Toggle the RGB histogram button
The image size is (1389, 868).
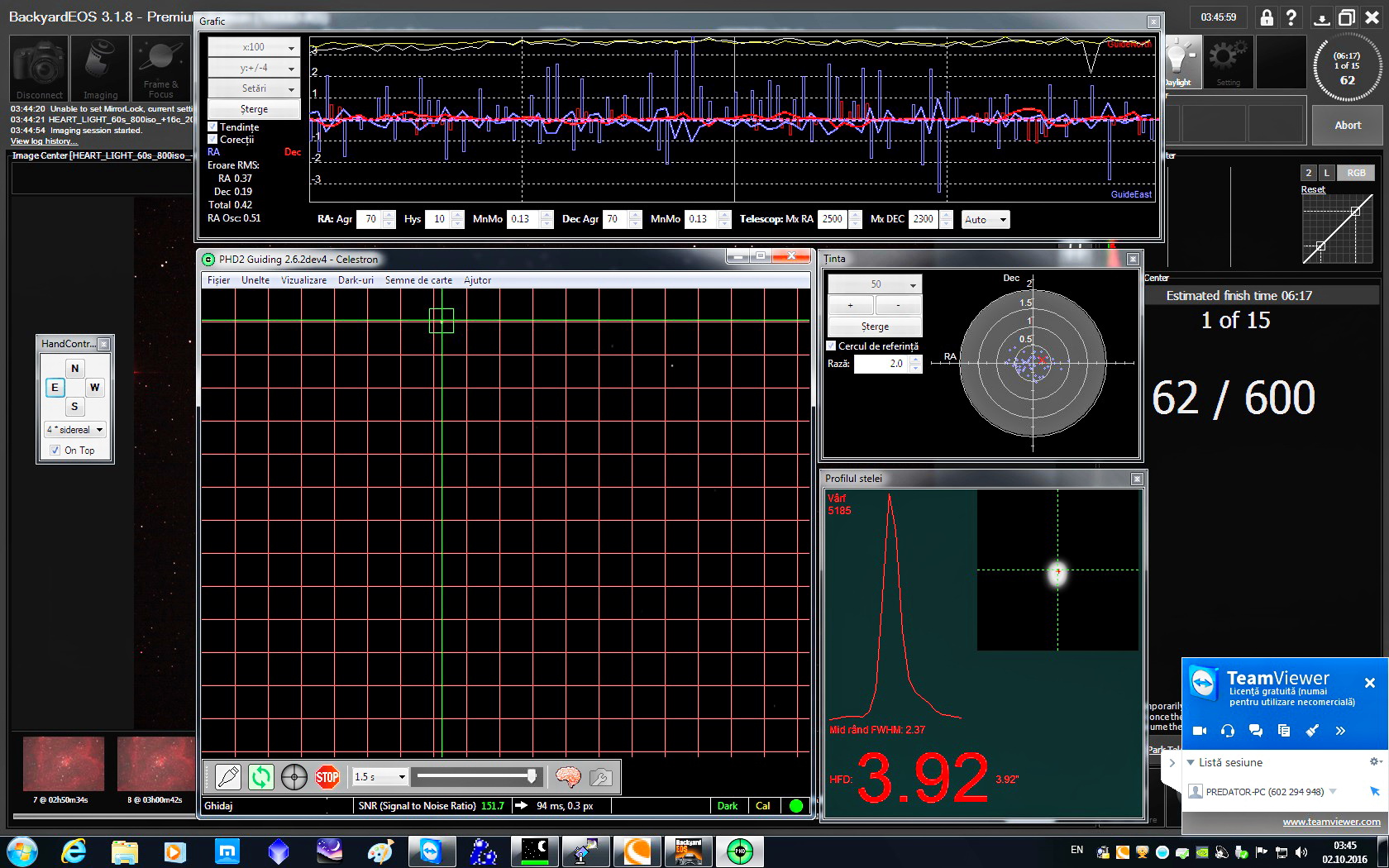pos(1356,173)
